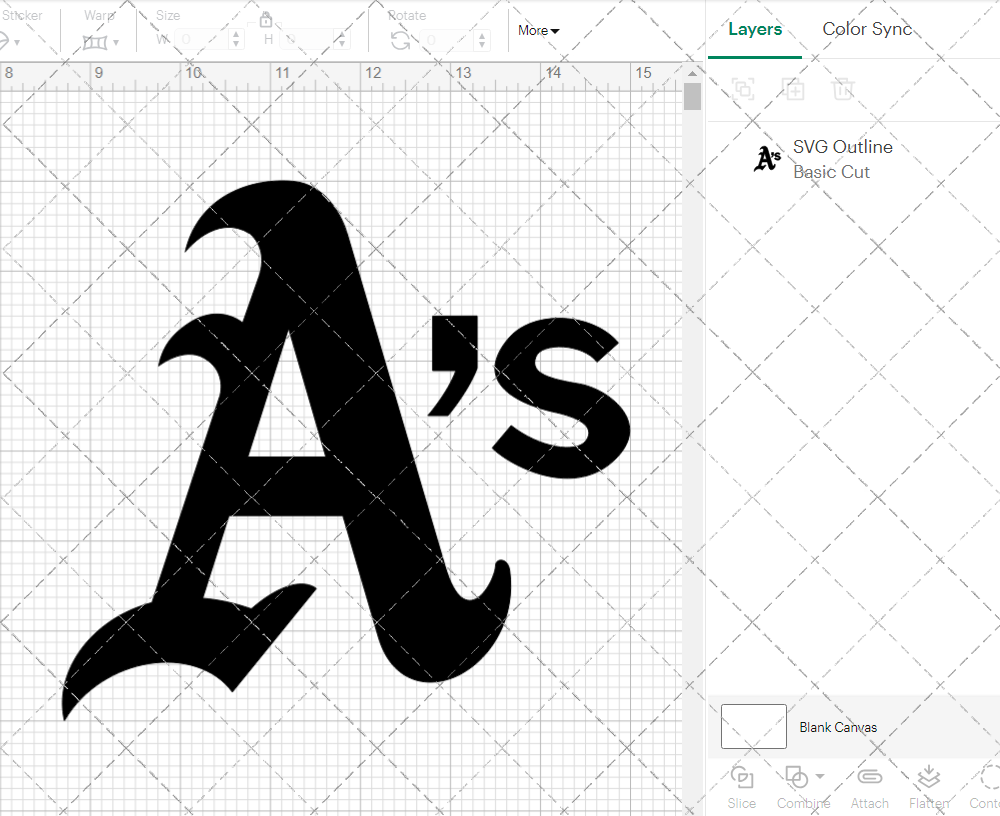Click the Rotate angle input field

(446, 40)
